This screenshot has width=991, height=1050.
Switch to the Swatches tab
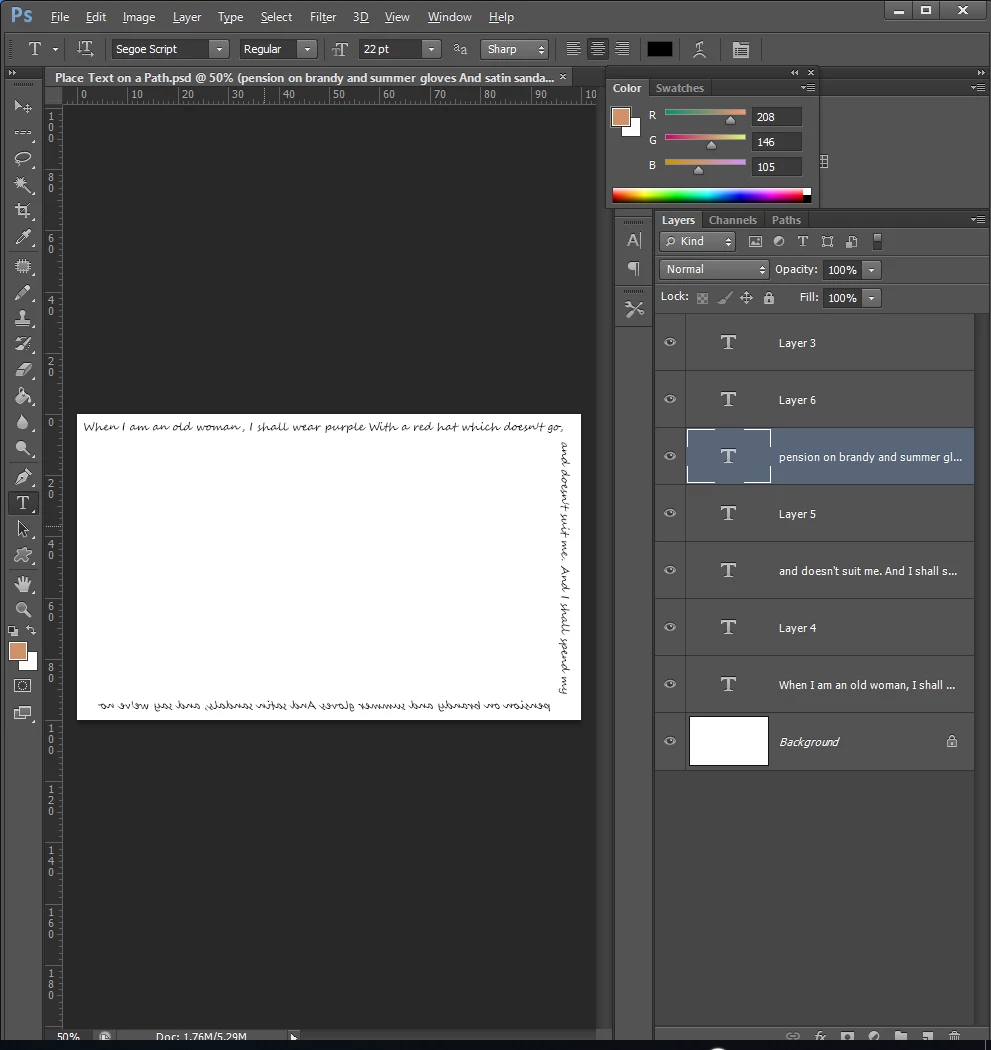point(679,88)
